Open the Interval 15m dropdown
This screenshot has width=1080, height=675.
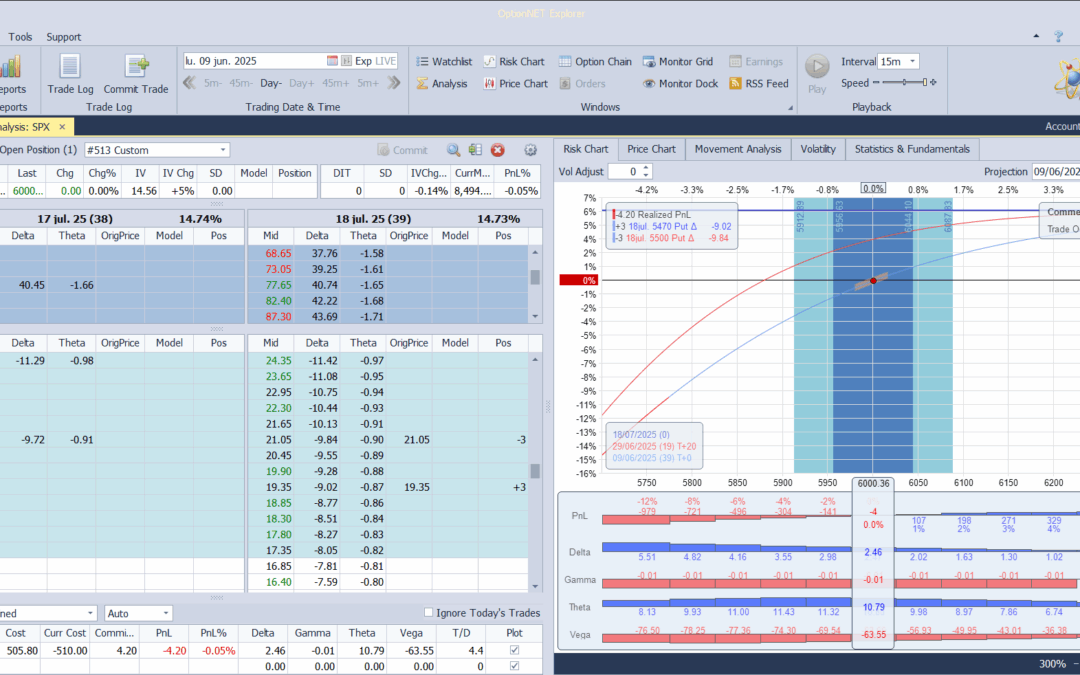[x=913, y=61]
